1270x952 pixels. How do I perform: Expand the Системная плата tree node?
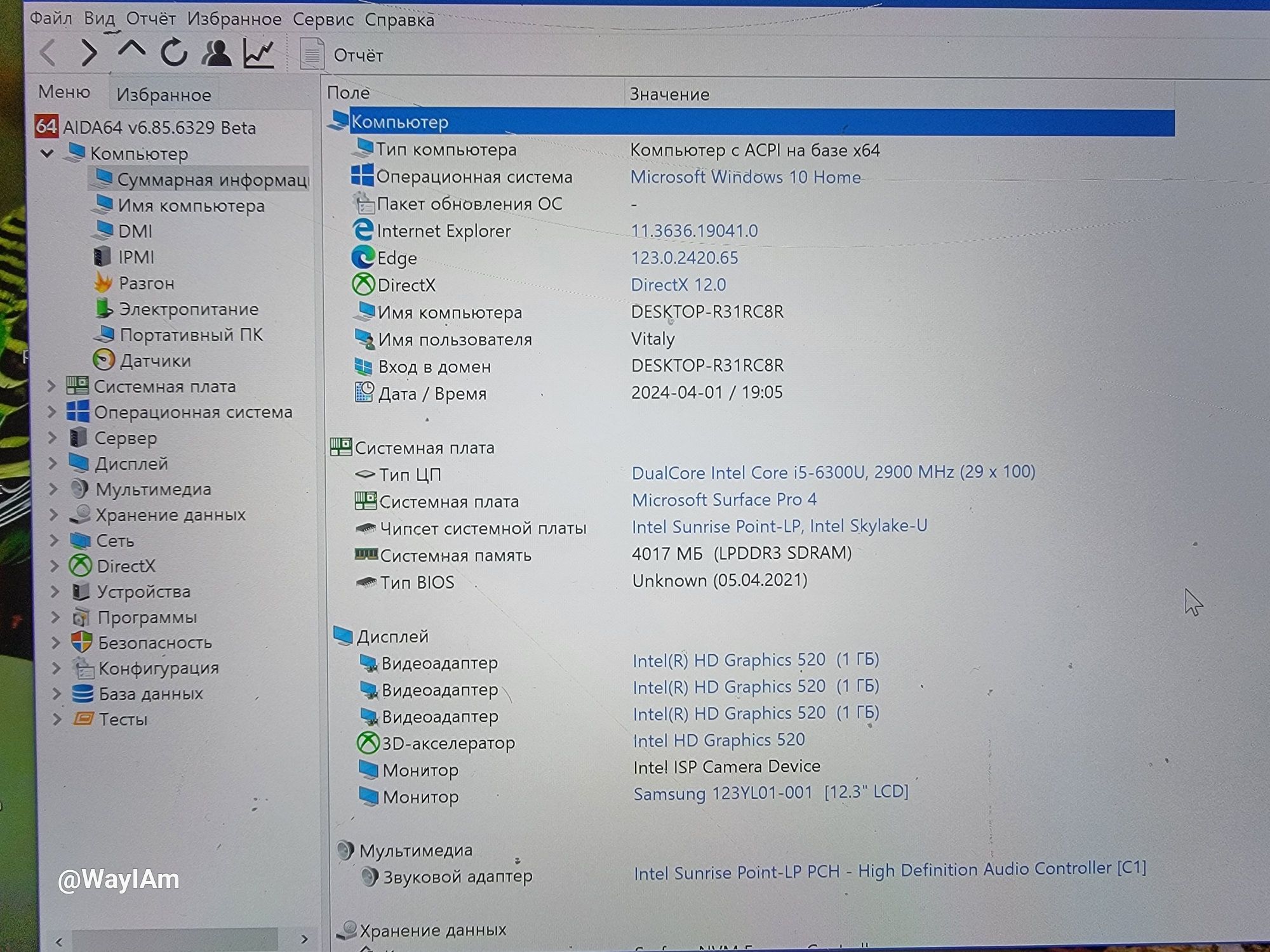(x=52, y=386)
